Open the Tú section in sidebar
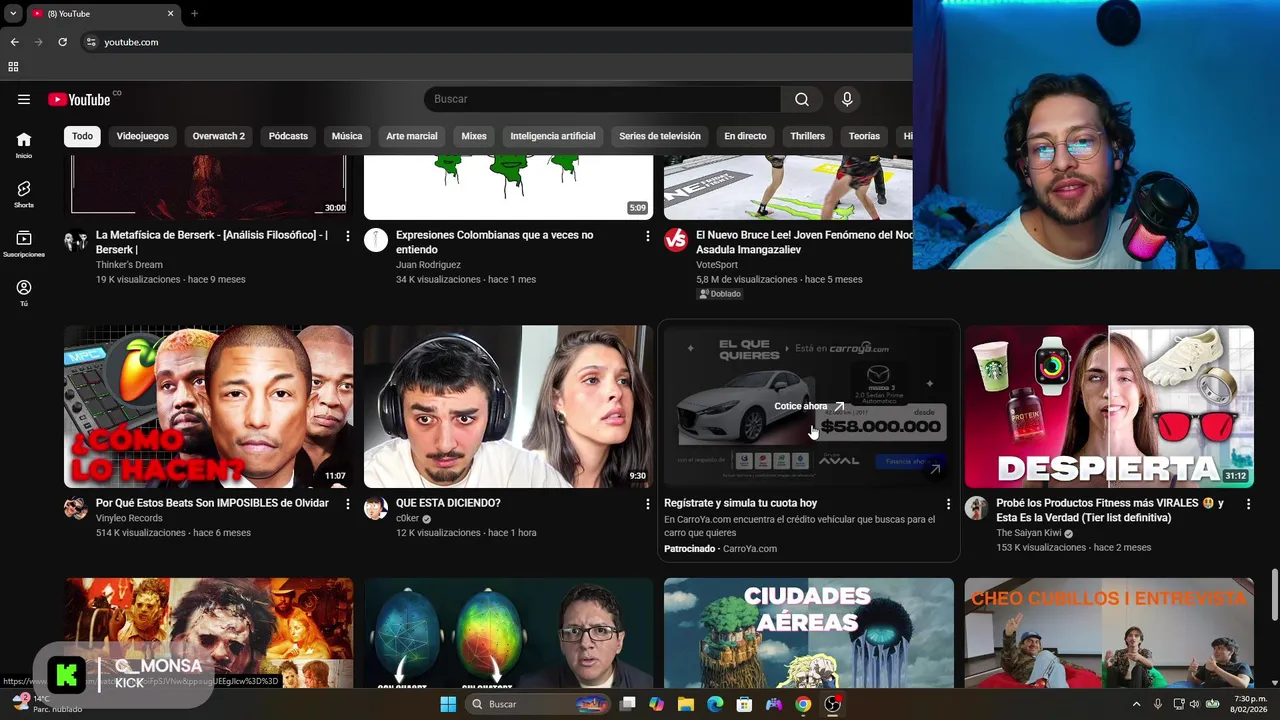 tap(24, 293)
